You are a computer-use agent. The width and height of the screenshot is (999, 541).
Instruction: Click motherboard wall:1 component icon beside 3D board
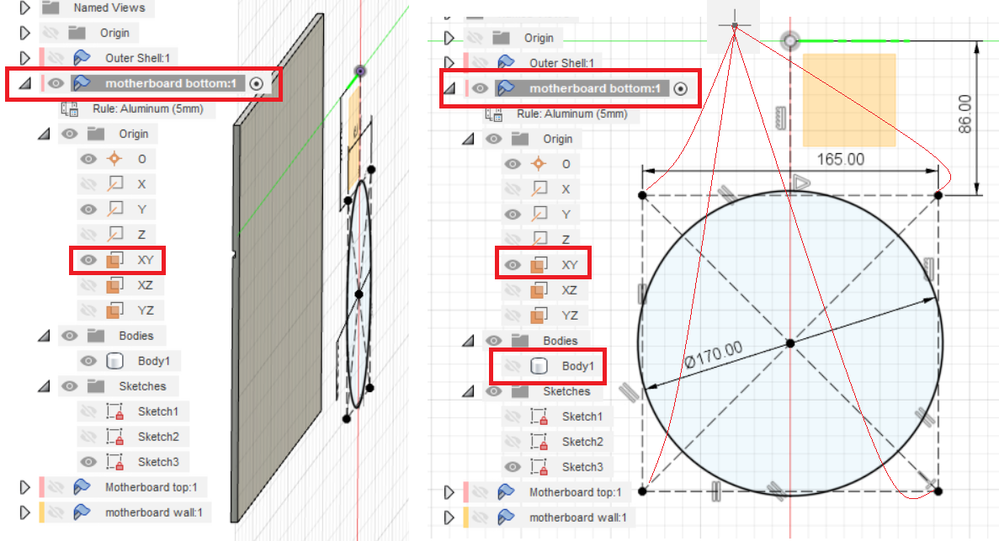click(x=82, y=512)
